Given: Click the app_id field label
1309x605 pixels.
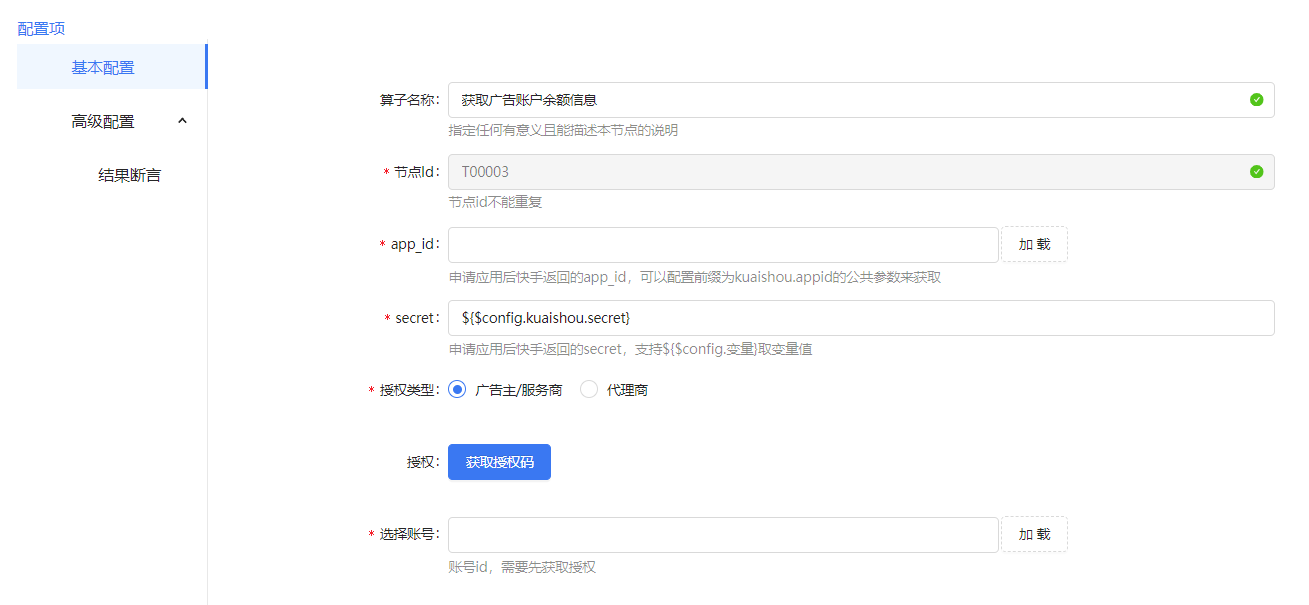Looking at the screenshot, I should click(413, 245).
